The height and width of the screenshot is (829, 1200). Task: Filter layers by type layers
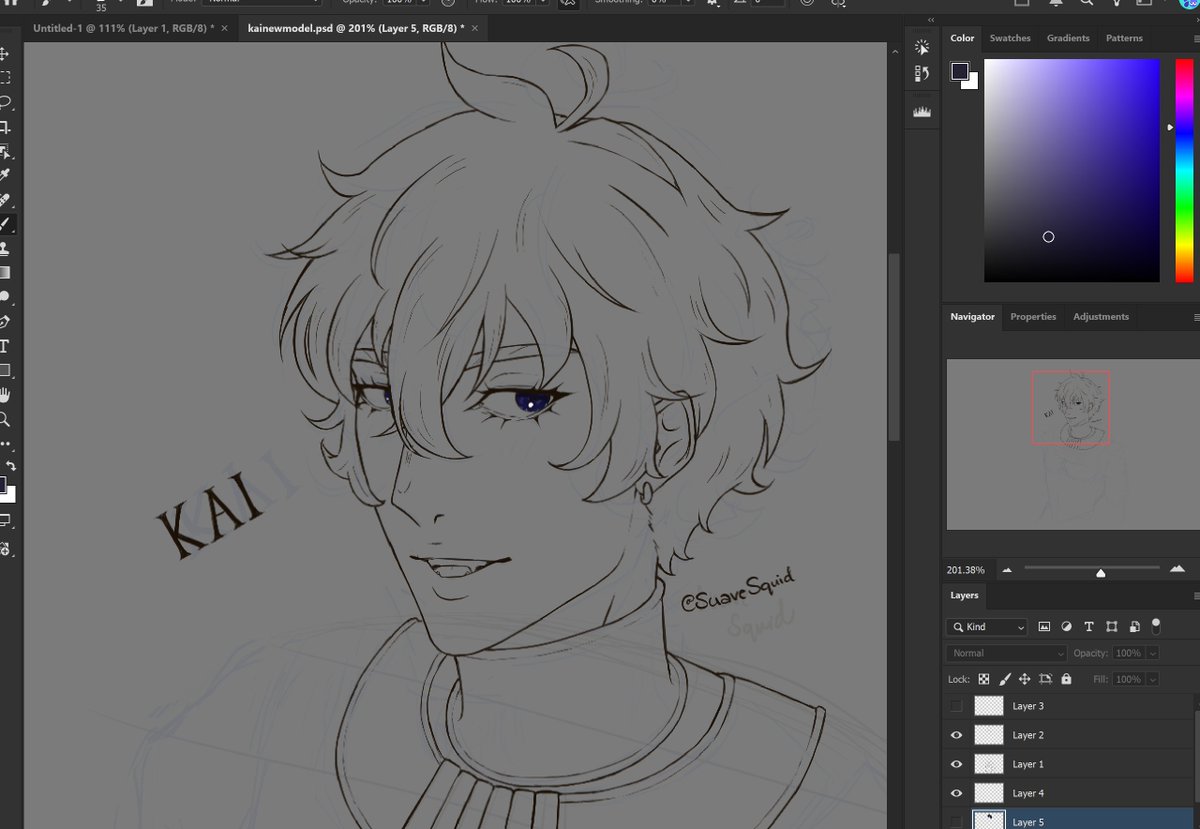coord(1089,627)
